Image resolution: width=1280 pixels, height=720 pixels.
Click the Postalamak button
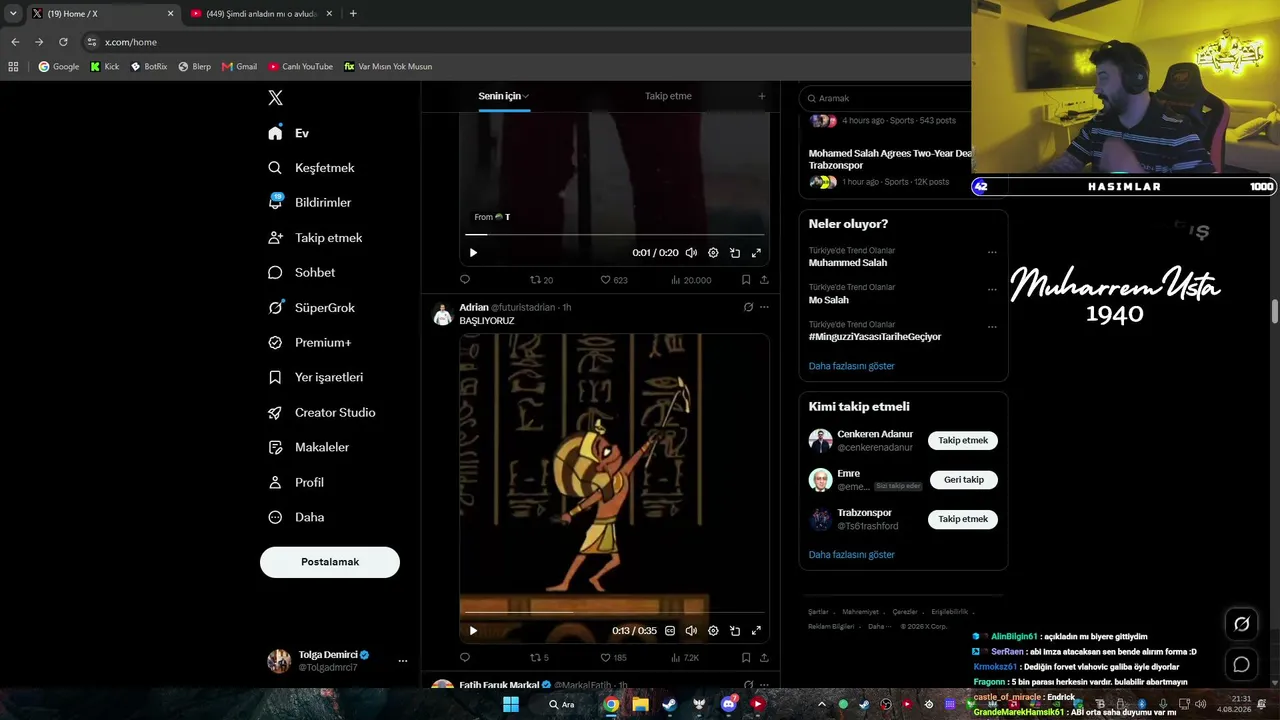point(330,562)
